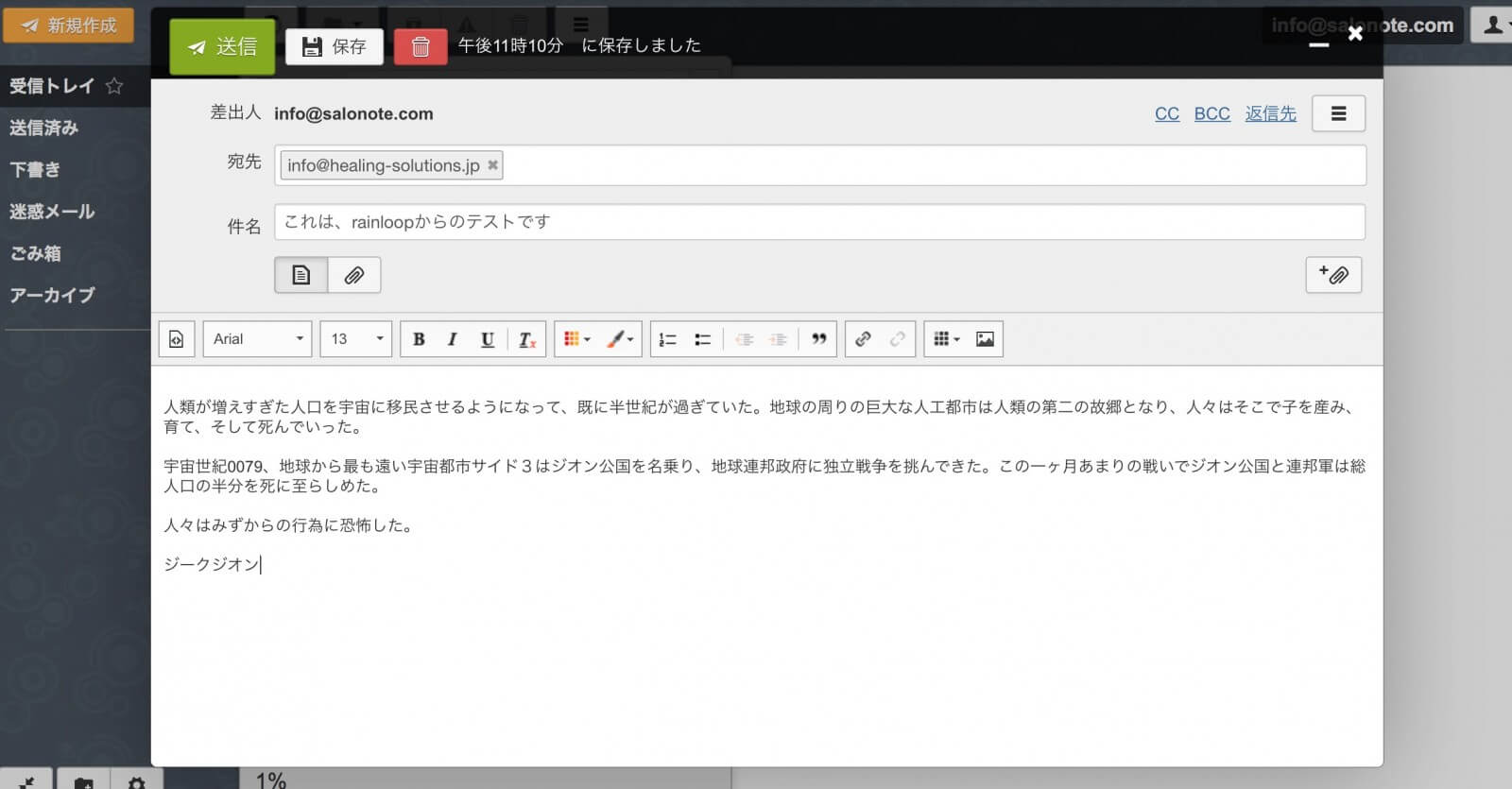Star the 受信トレイ folder
Viewport: 1512px width, 789px height.
pos(114,86)
